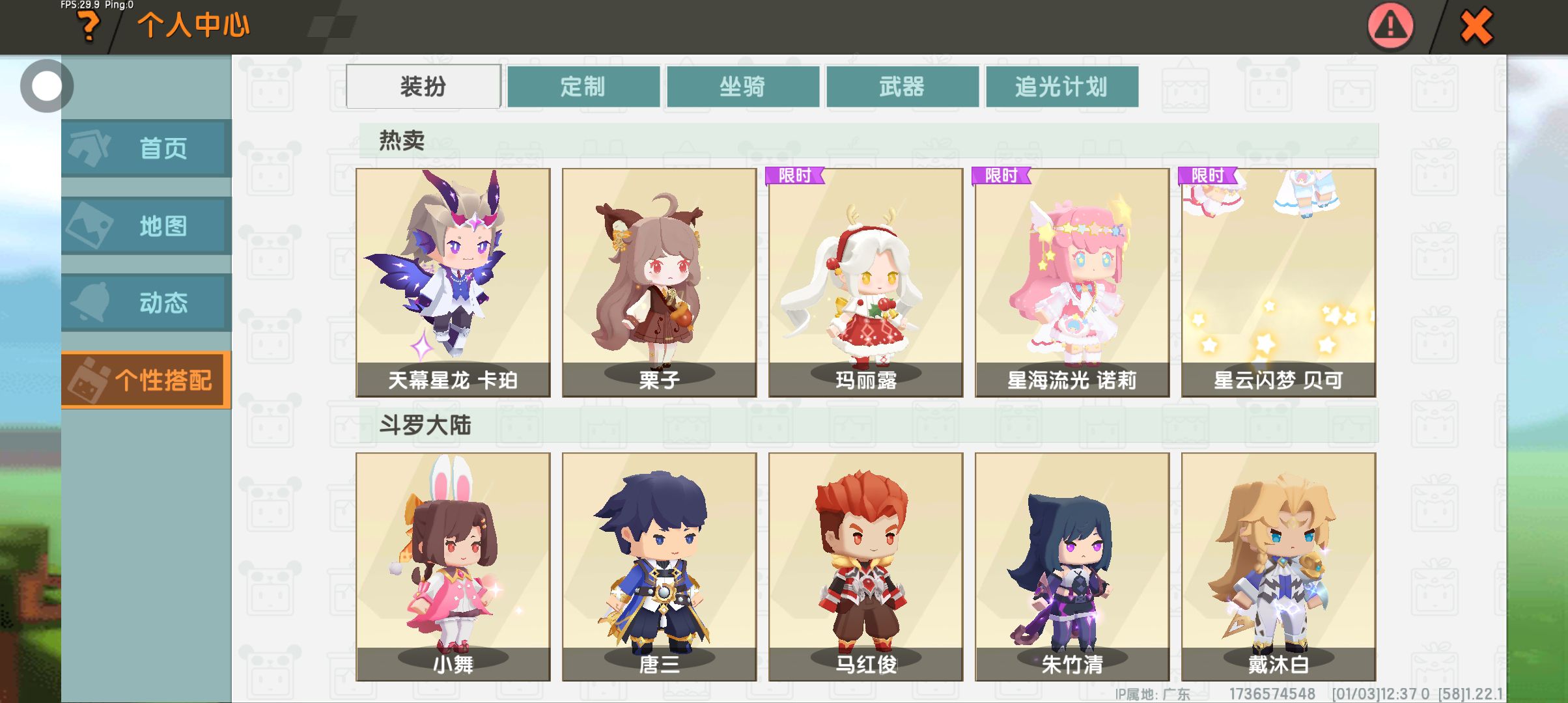The image size is (1568, 703).
Task: Open 首页 home in sidebar
Action: [x=147, y=148]
